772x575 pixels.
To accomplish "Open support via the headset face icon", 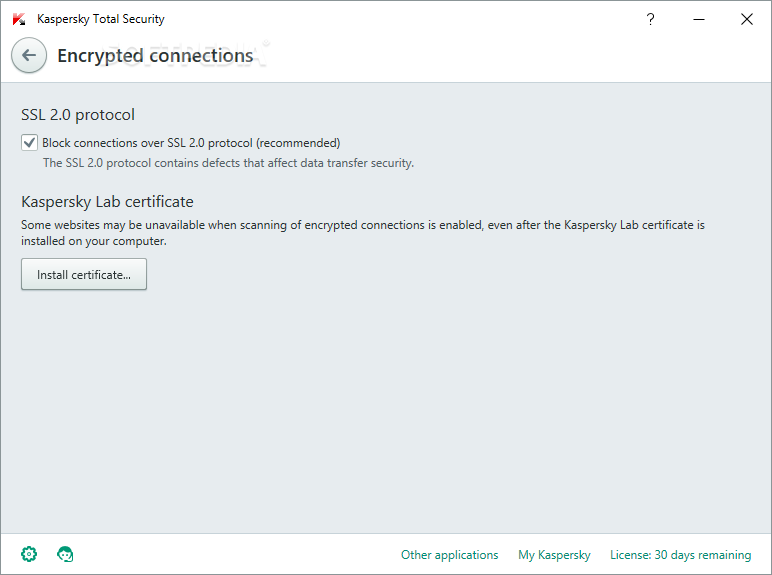I will [x=65, y=554].
